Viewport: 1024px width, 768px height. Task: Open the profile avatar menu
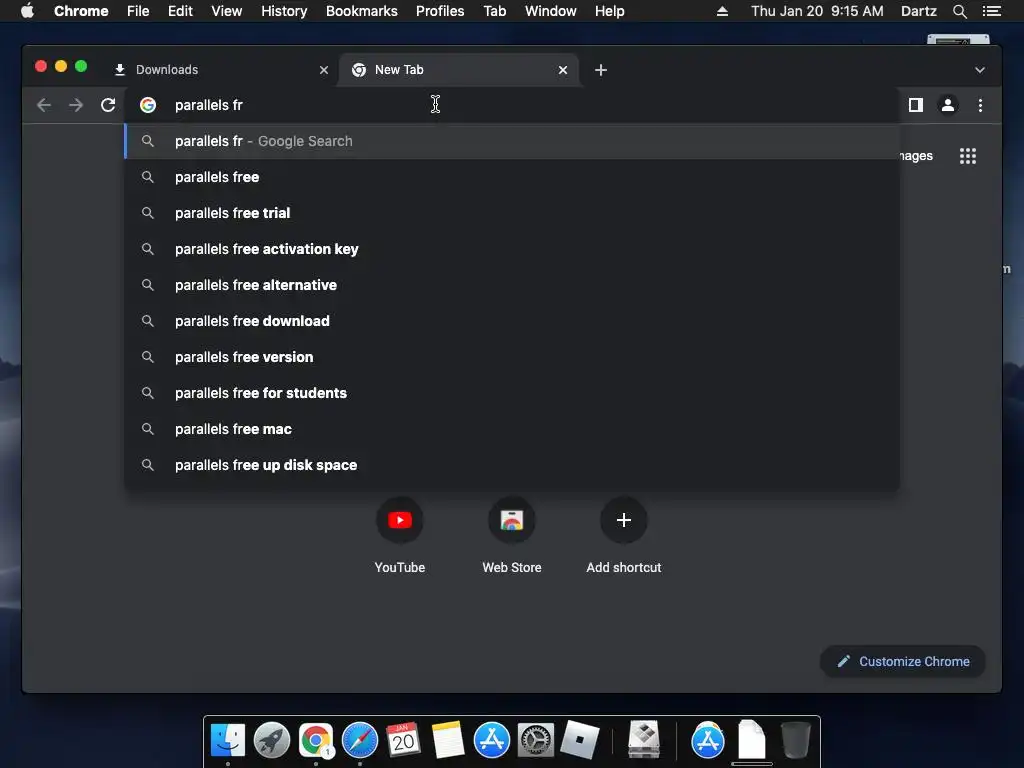click(948, 104)
